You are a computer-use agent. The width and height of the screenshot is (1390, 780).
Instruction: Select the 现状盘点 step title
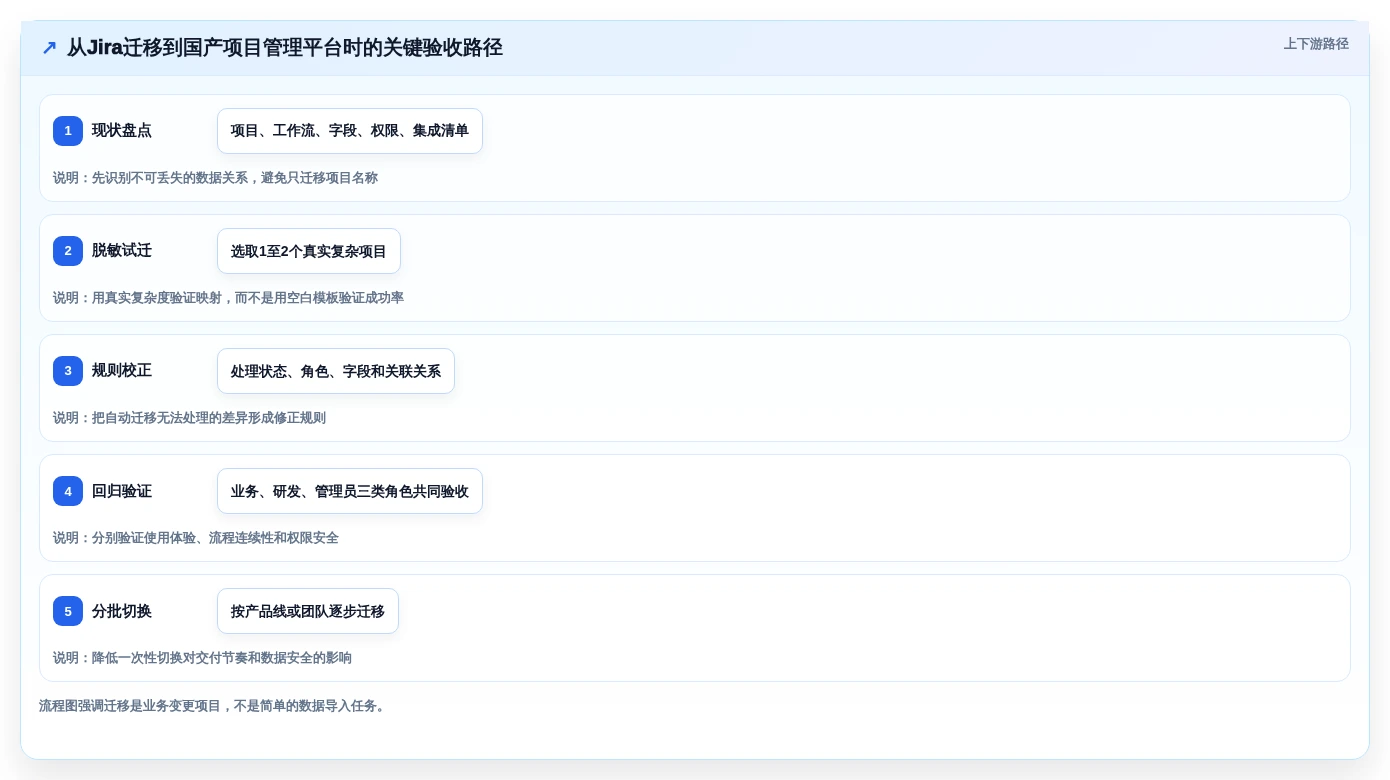[122, 131]
